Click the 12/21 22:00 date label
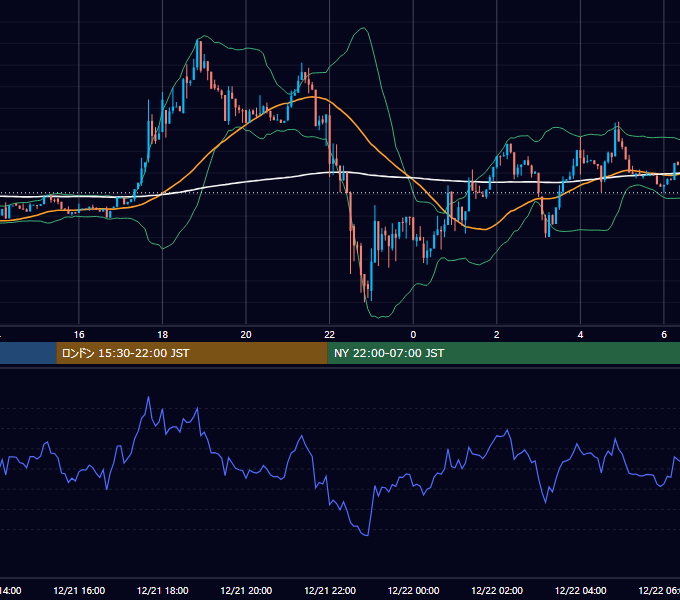The width and height of the screenshot is (680, 600). coord(330,590)
